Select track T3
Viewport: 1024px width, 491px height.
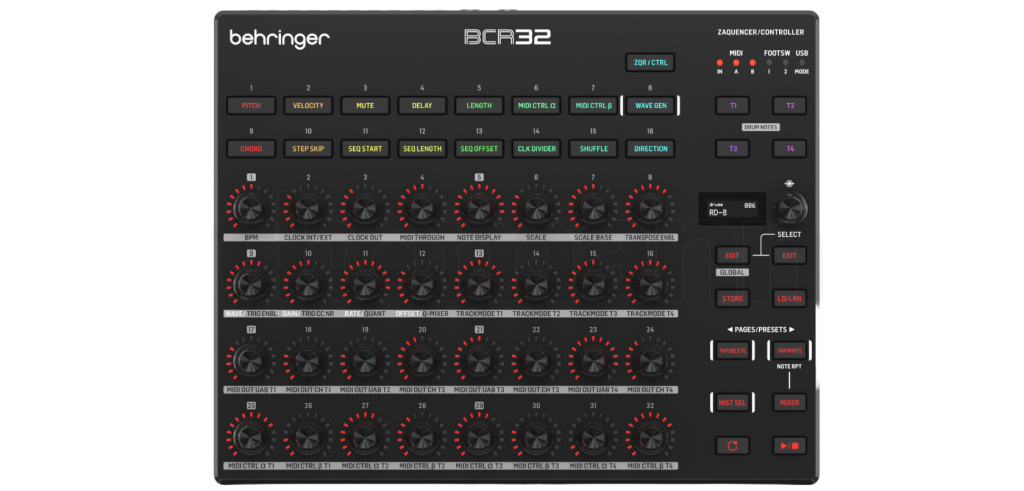point(733,149)
